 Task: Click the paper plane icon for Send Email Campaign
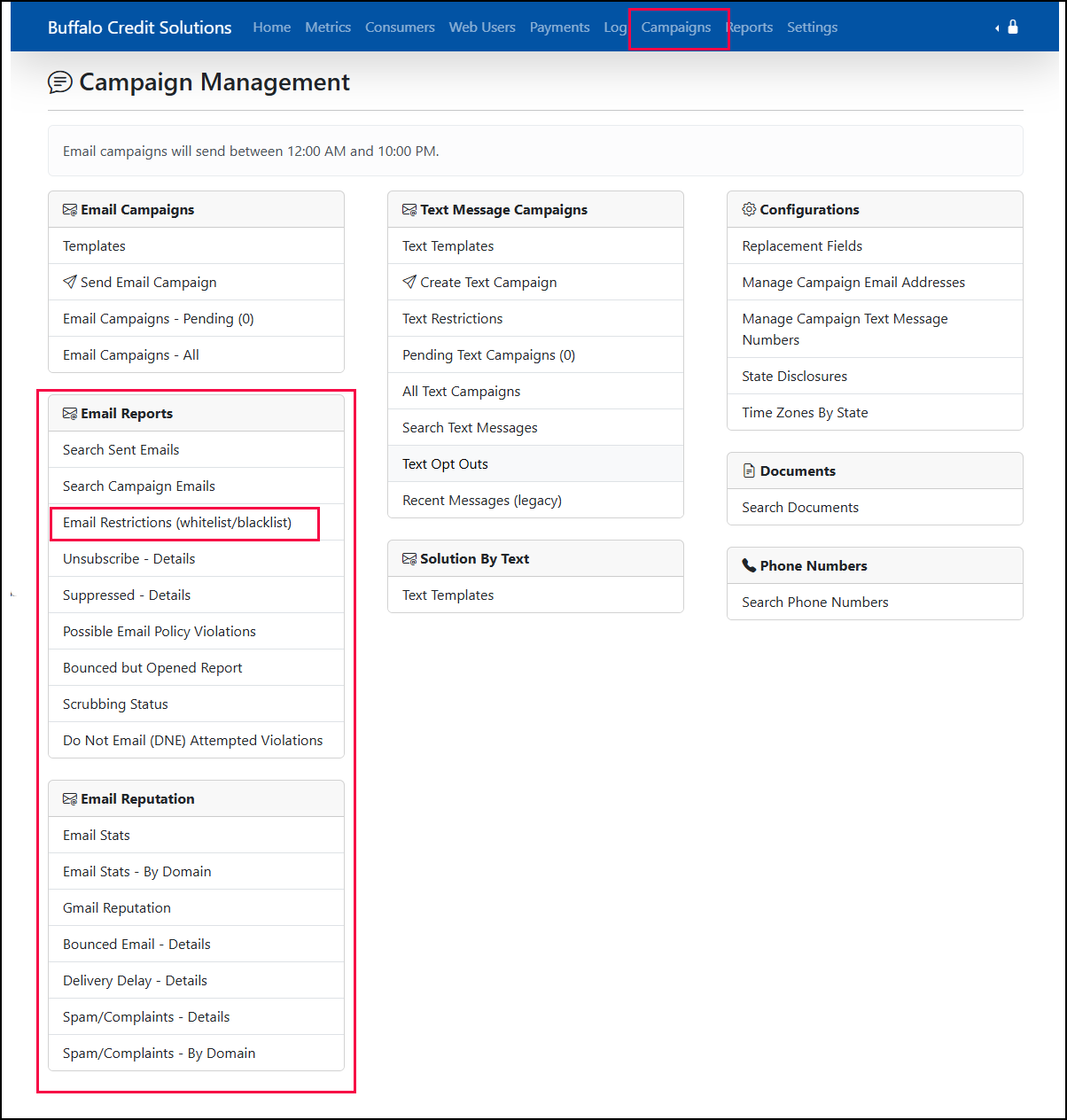pos(70,282)
